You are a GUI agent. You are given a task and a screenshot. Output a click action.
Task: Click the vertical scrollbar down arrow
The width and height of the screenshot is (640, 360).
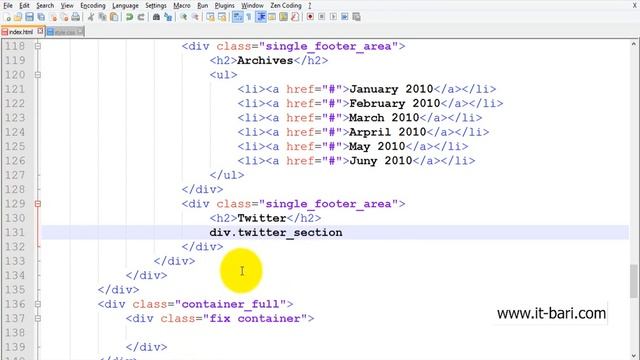634,356
